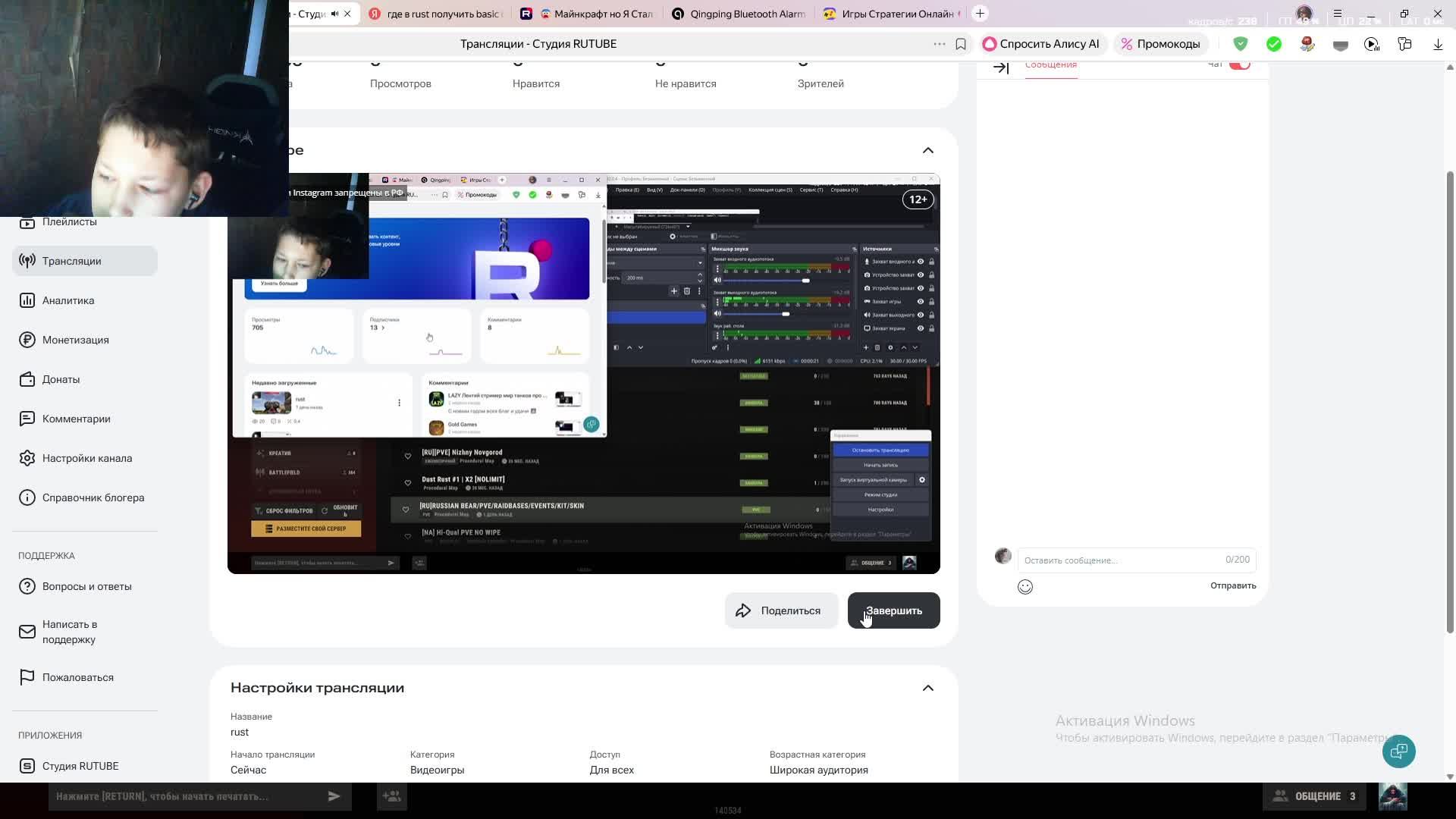Close the active Студия RUTUBE tab
Viewport: 1456px width, 819px height.
pos(347,14)
